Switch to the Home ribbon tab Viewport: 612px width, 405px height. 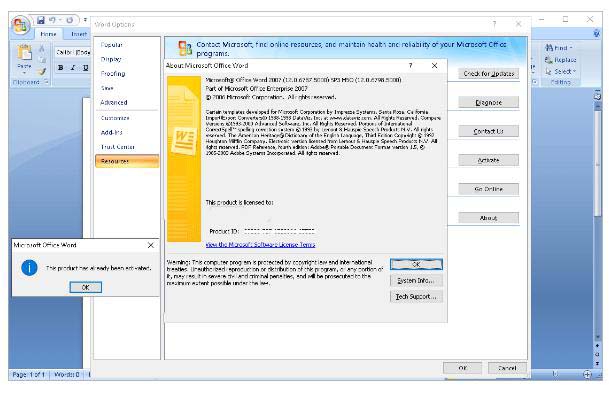click(48, 34)
